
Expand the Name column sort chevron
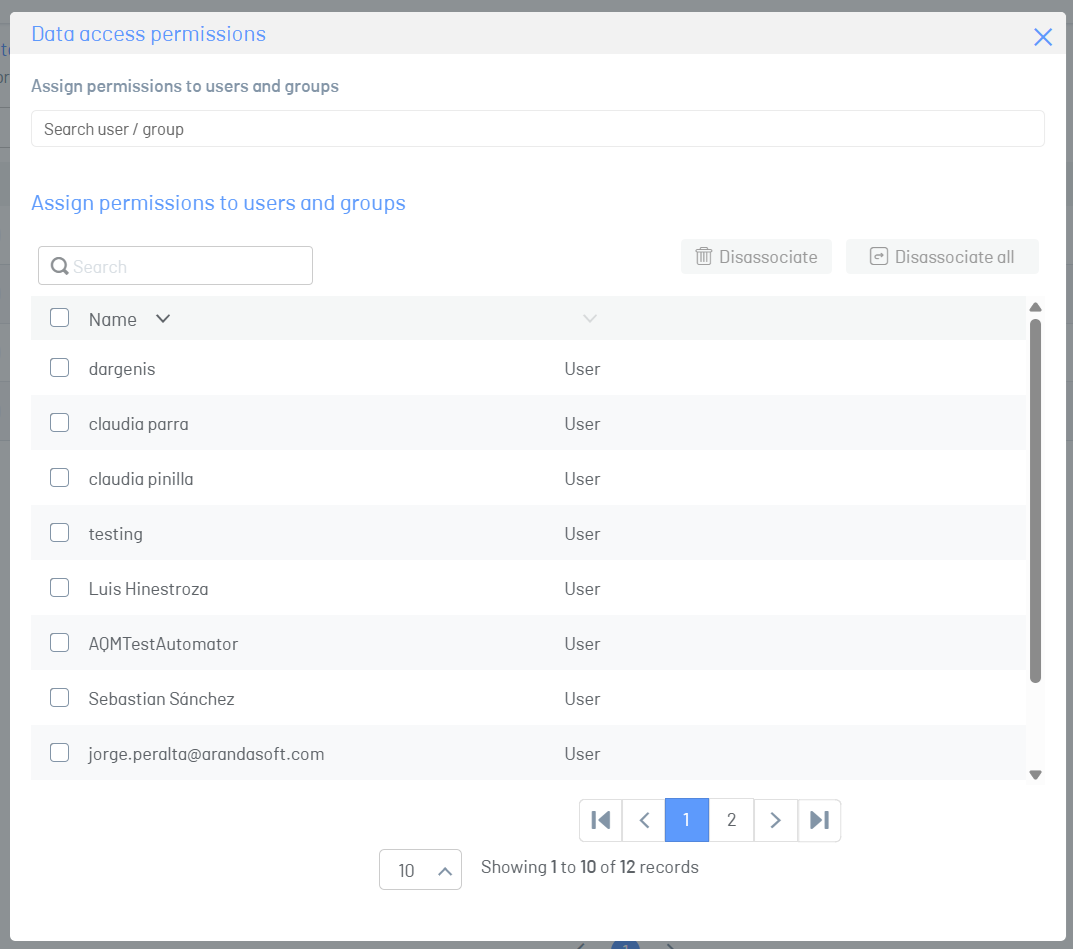163,319
